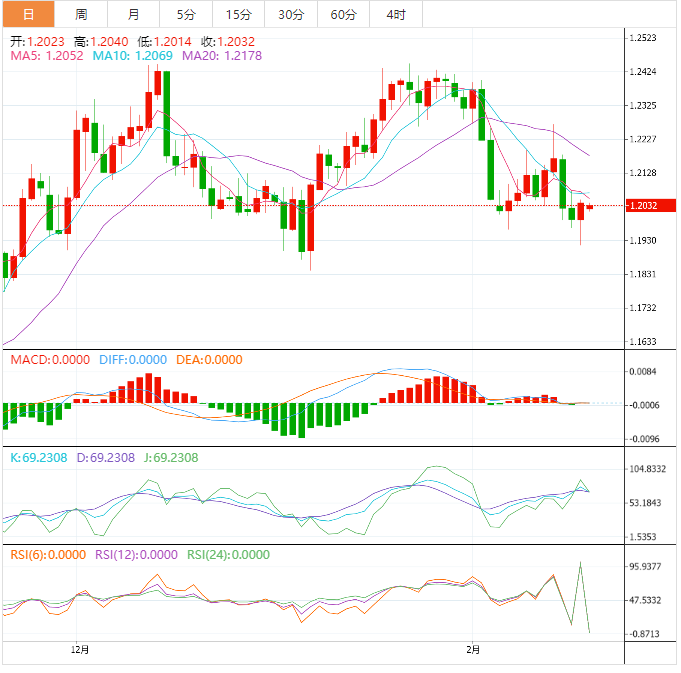Screen dimensions: 681x673
Task: Click the K value in KDJ panel
Action: tap(42, 458)
